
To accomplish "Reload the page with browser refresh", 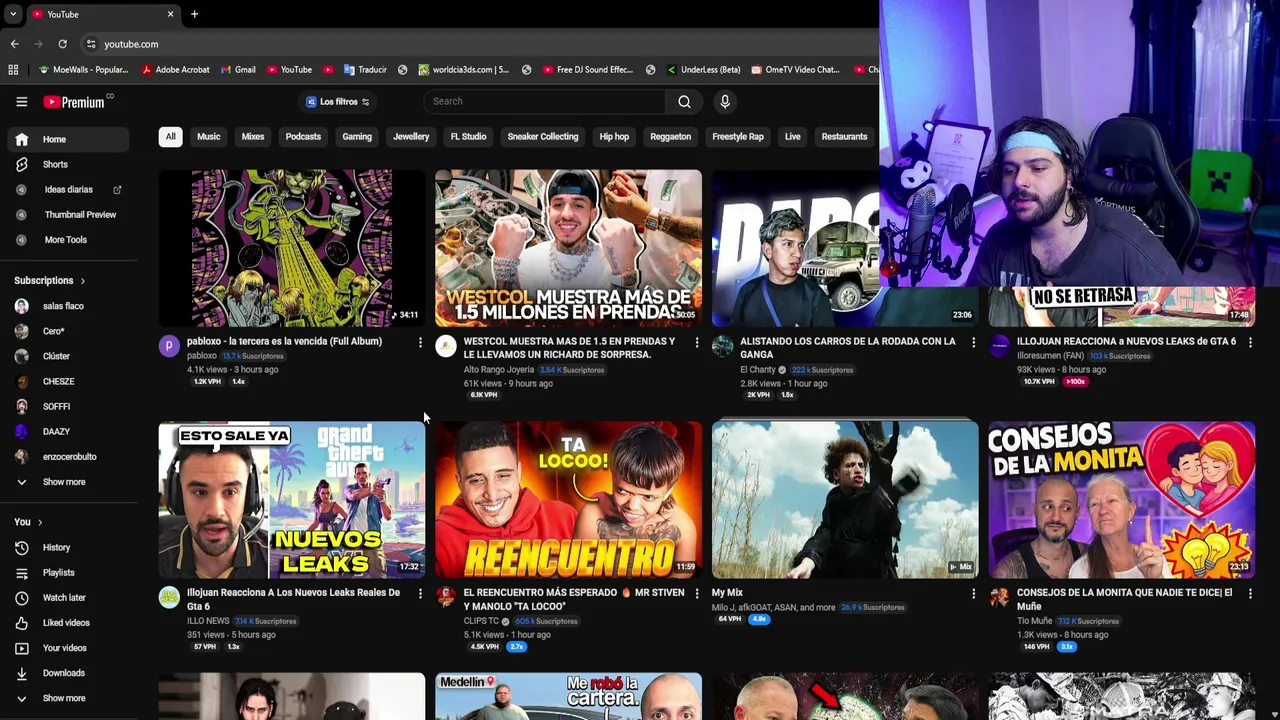I will click(62, 44).
